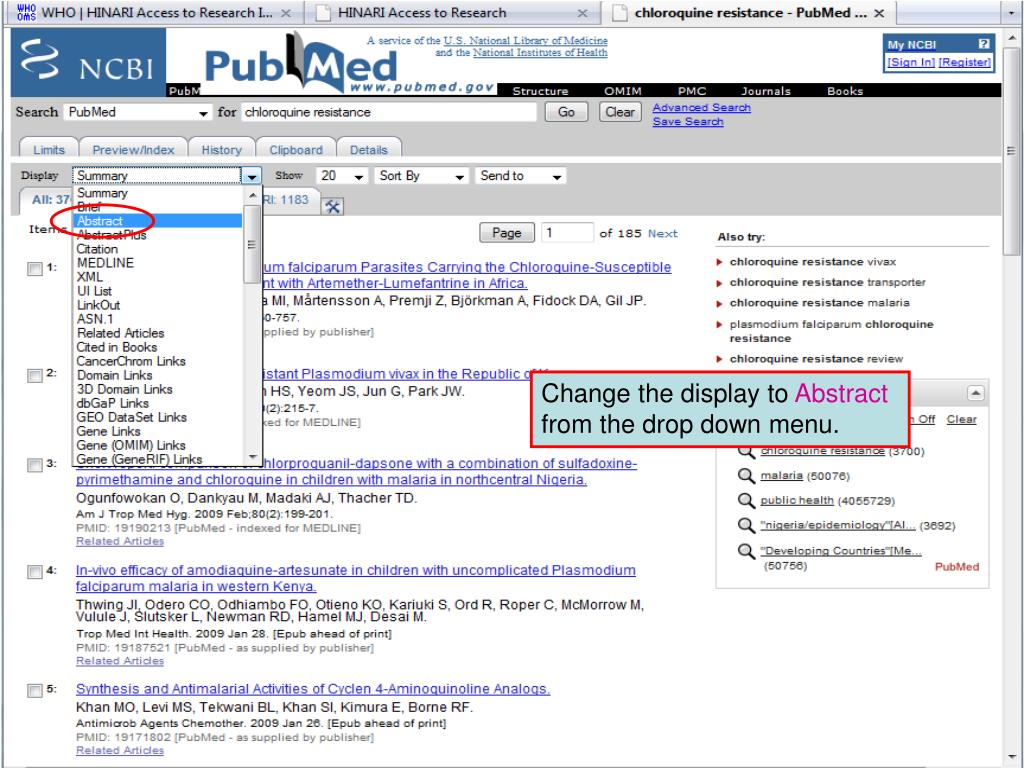The image size is (1024, 768).
Task: Select Abstract in the display list
Action: click(157, 221)
